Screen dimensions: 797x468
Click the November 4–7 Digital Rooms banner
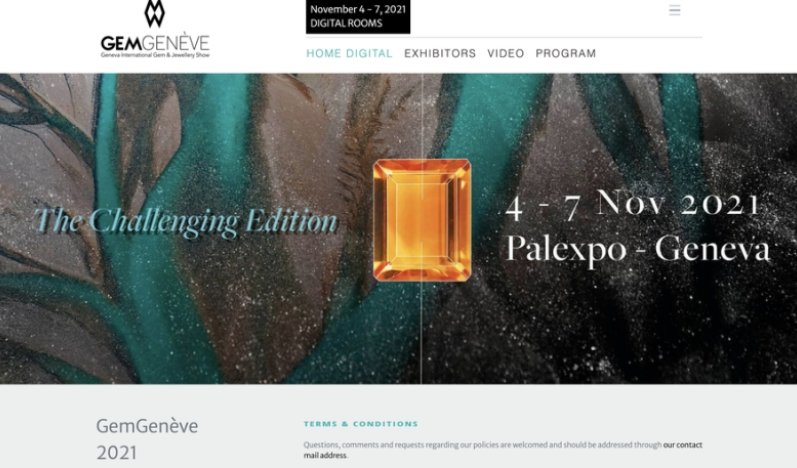click(358, 17)
